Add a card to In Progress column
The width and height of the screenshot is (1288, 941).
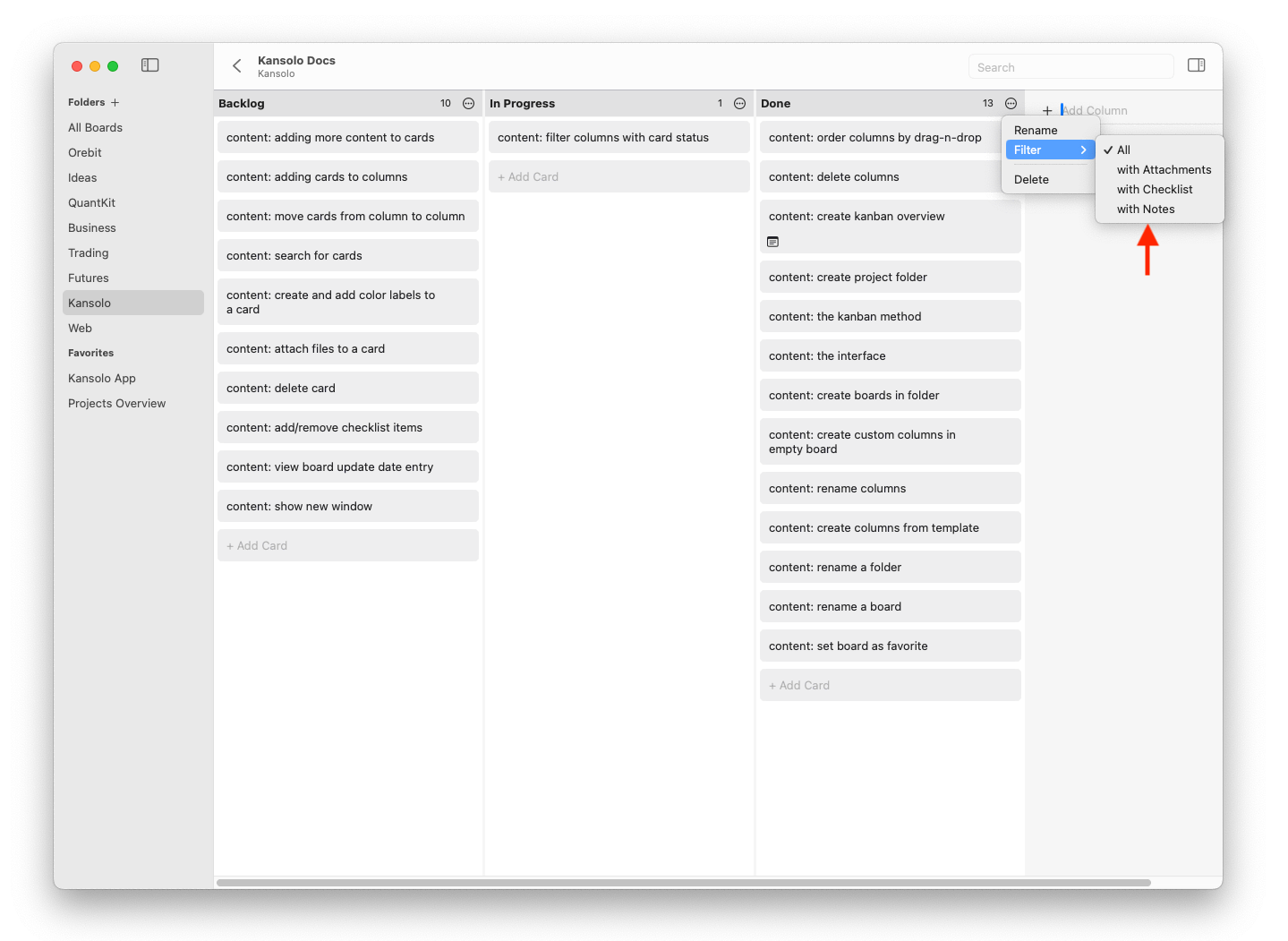(619, 176)
